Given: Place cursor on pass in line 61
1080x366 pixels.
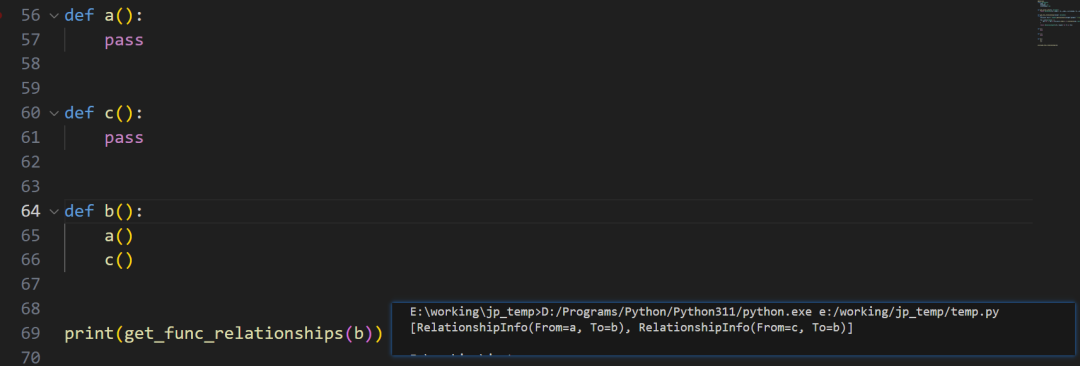Looking at the screenshot, I should click(124, 138).
